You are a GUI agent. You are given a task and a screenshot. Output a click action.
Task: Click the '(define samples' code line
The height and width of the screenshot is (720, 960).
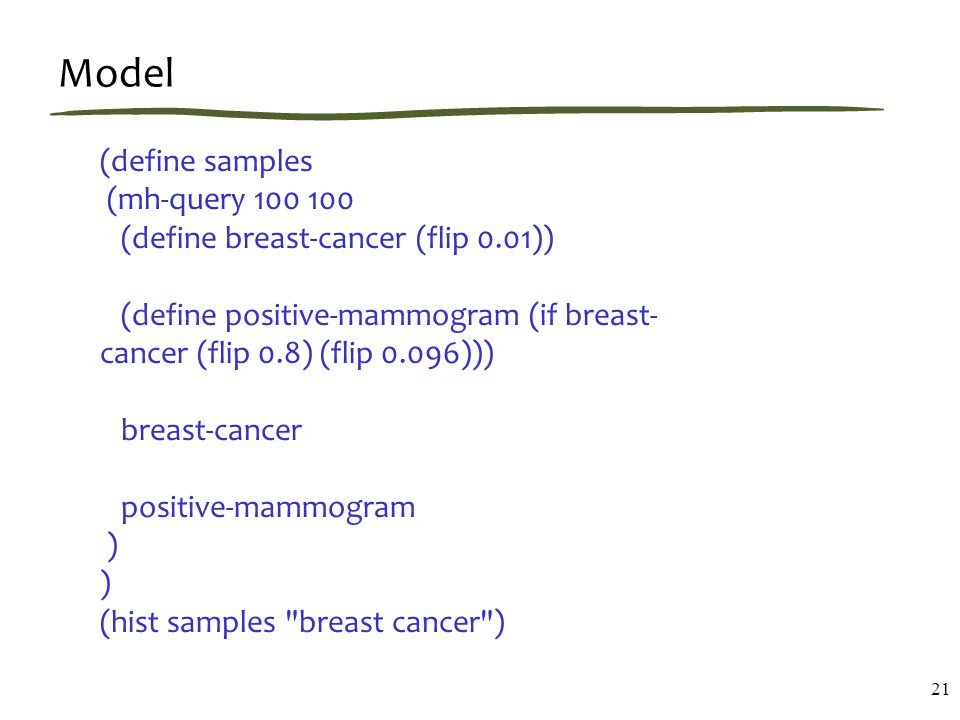click(x=206, y=162)
